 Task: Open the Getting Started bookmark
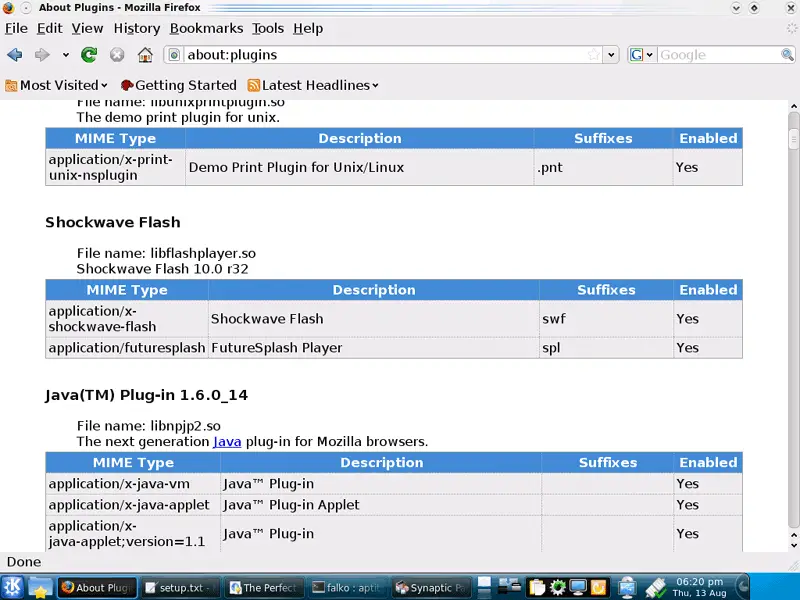[179, 85]
